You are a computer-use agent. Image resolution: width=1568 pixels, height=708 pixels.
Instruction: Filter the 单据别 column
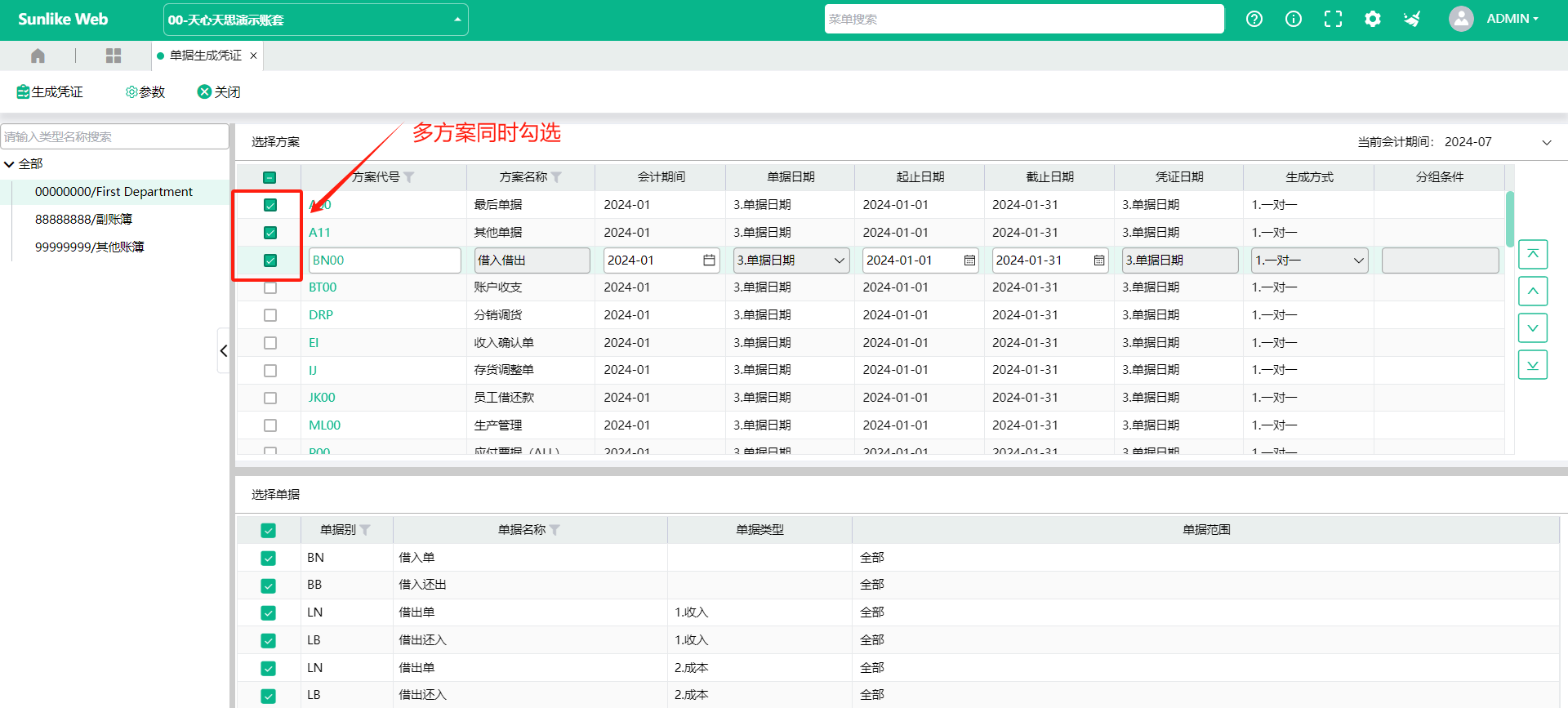coord(365,530)
